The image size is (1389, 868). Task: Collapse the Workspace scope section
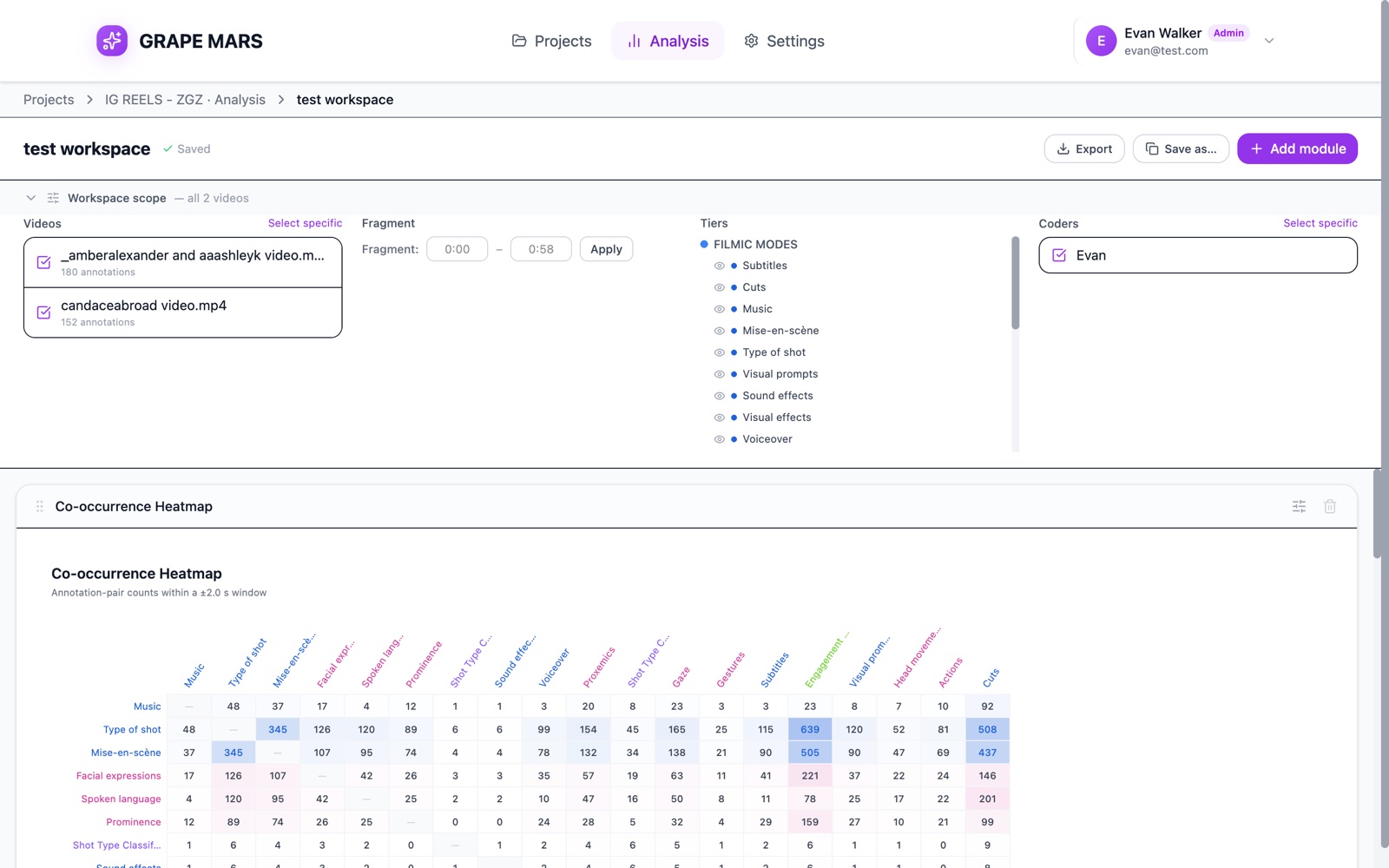(30, 198)
